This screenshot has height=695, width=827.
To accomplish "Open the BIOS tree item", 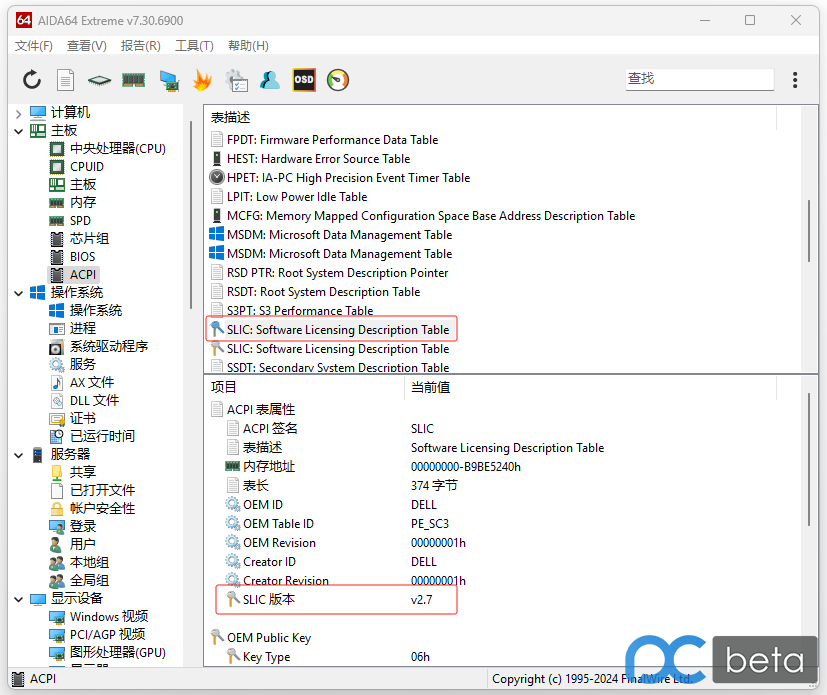I will [72, 257].
